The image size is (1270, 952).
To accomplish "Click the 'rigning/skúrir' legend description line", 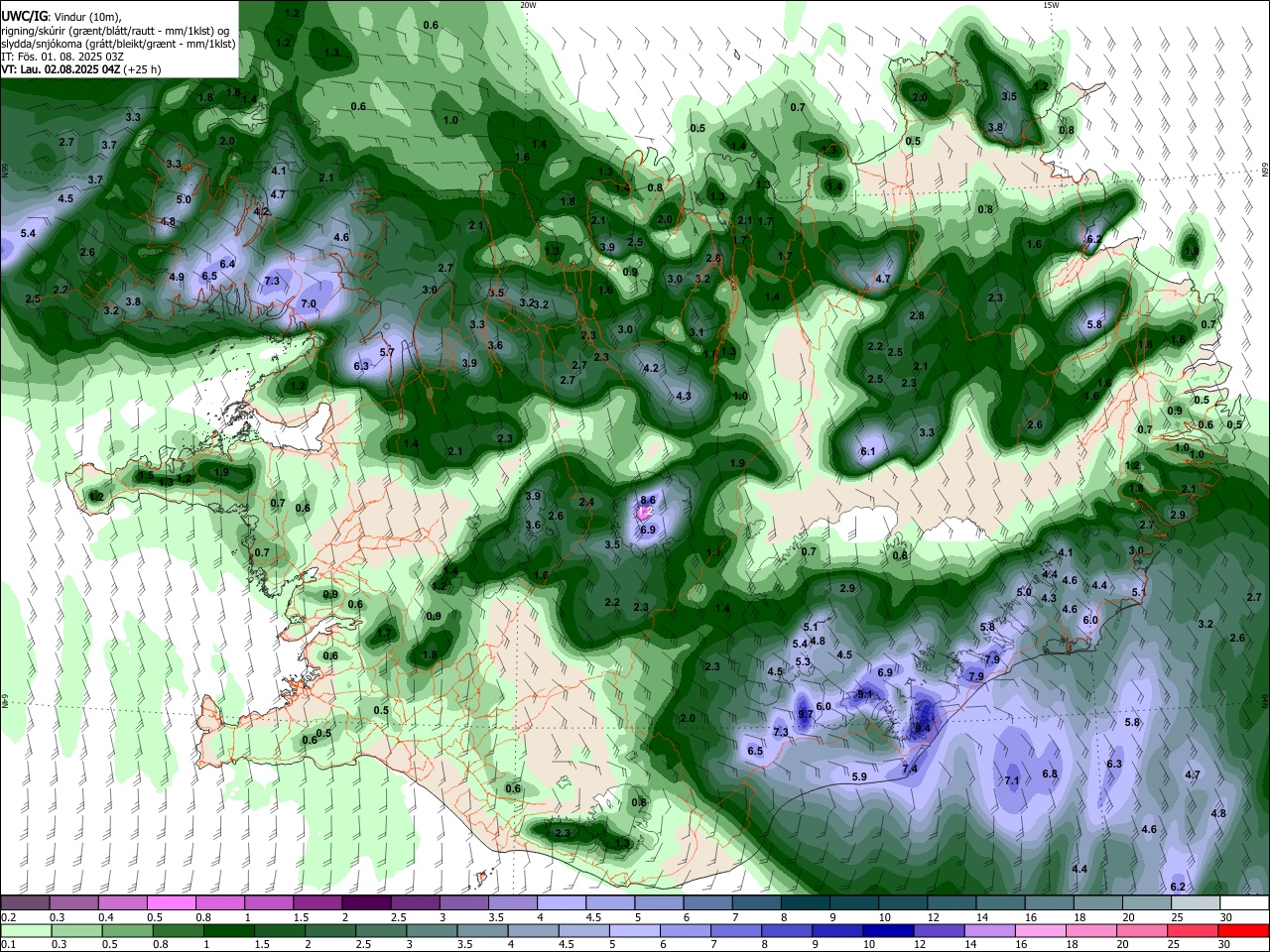I will click(116, 31).
